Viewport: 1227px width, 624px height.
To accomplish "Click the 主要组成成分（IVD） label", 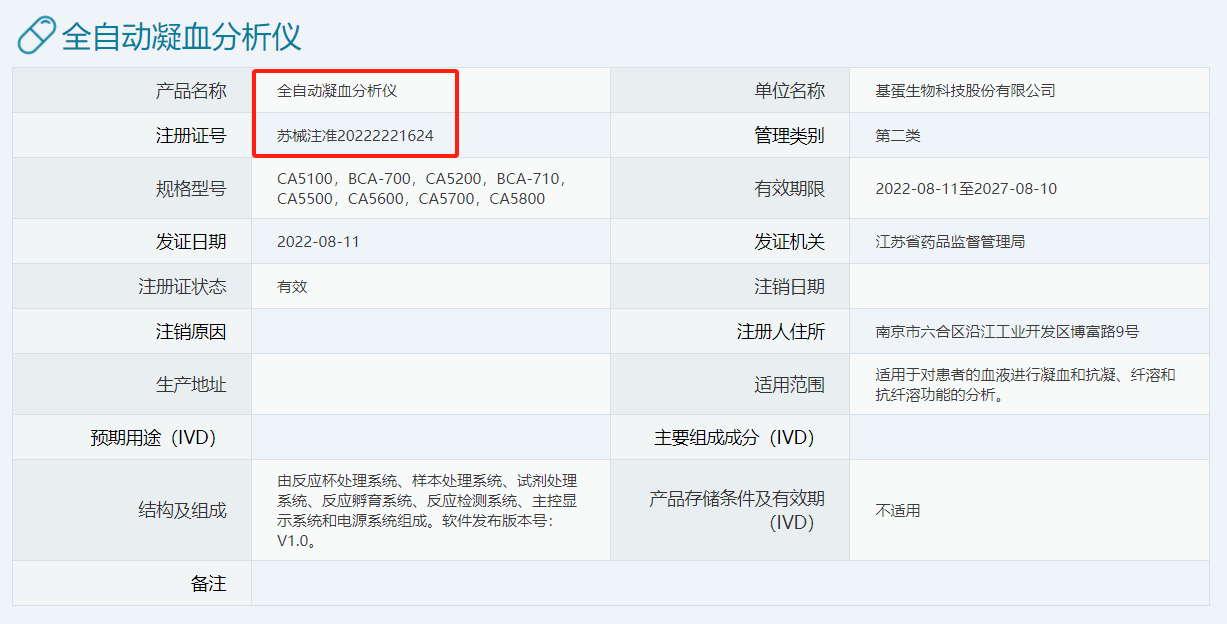I will pyautogui.click(x=734, y=438).
